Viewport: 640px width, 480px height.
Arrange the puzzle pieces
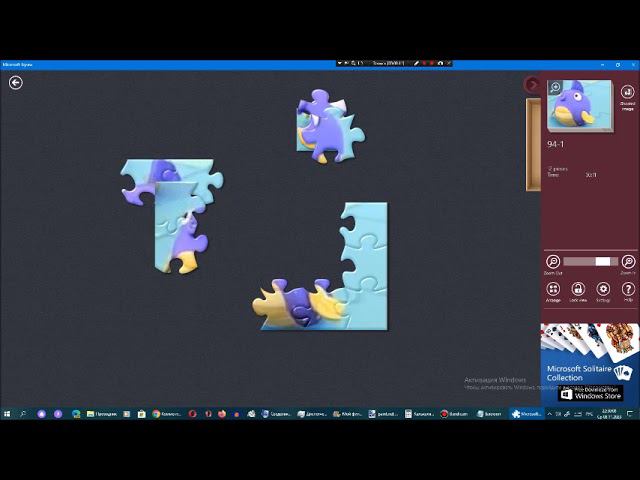553,292
